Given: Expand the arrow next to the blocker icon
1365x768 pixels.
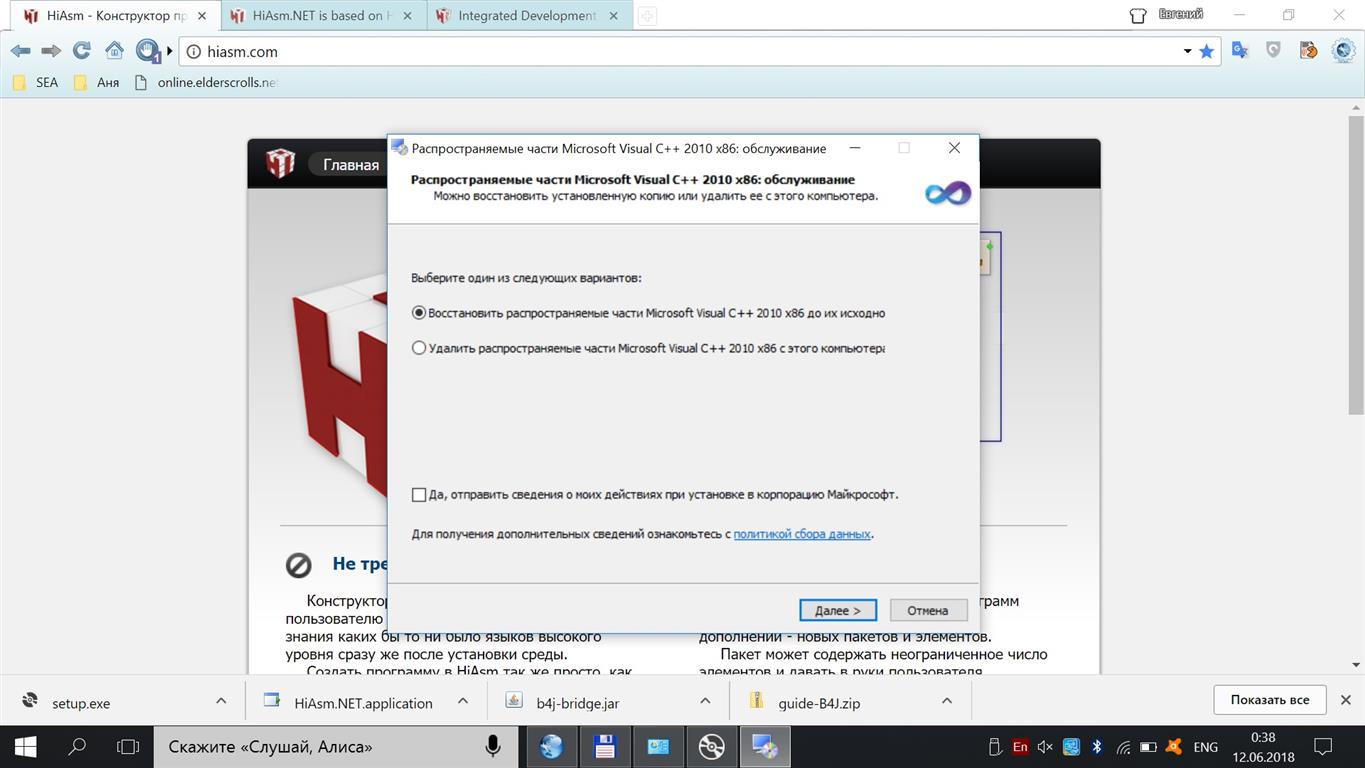Looking at the screenshot, I should tap(170, 51).
